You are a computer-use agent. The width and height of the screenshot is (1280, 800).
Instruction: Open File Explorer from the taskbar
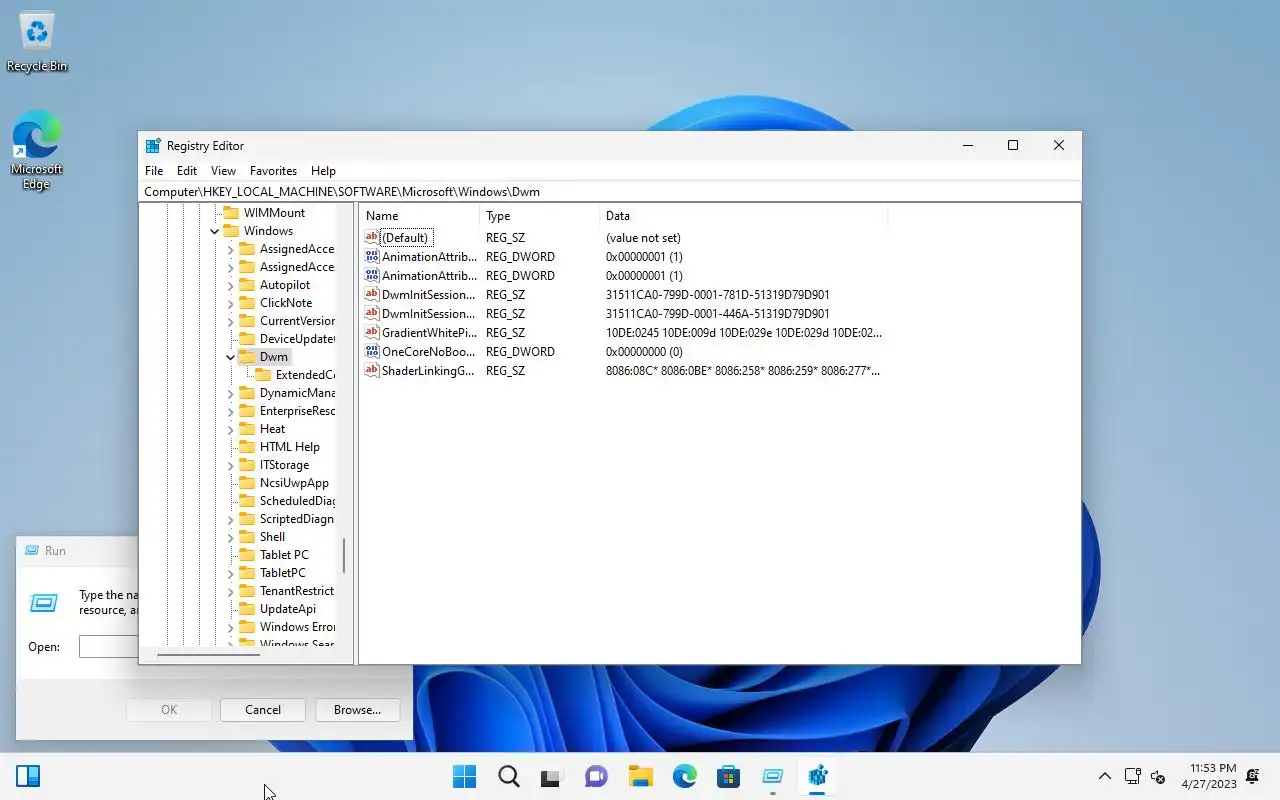pyautogui.click(x=641, y=776)
